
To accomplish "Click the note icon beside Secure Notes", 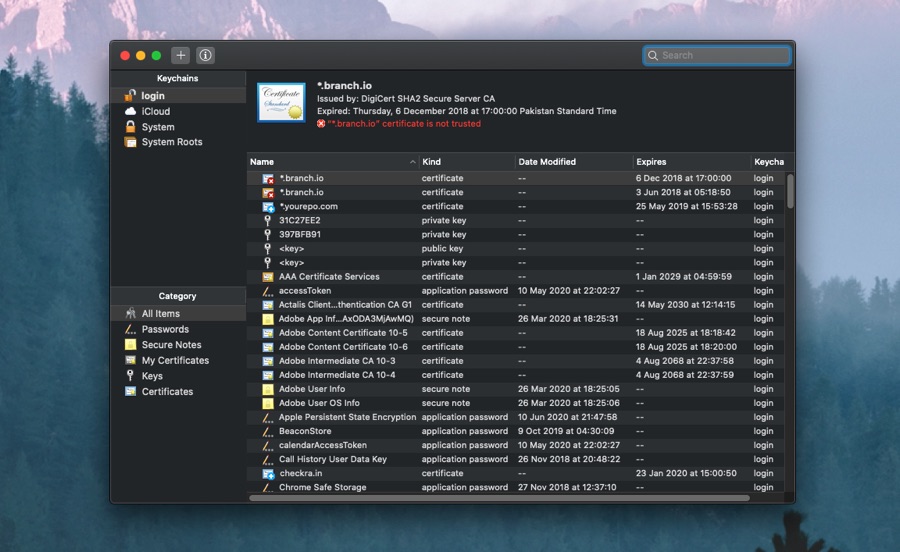I will [130, 344].
